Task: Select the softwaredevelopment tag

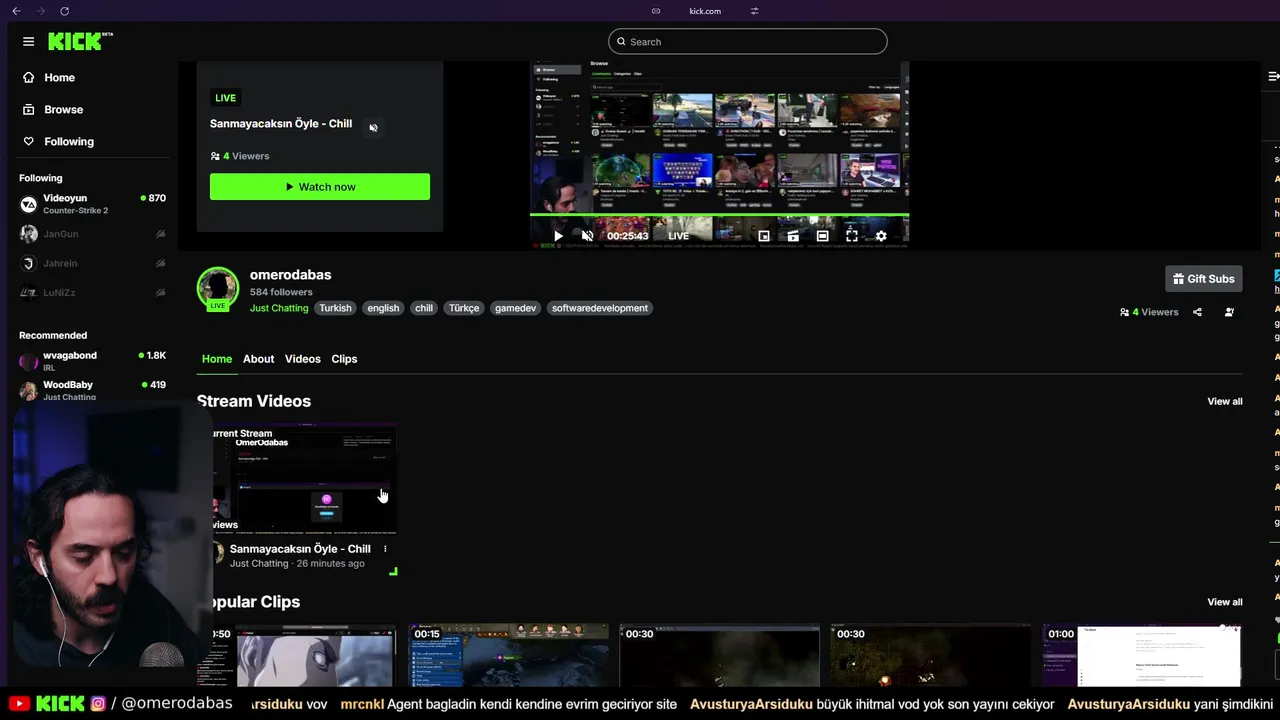Action: pyautogui.click(x=600, y=308)
